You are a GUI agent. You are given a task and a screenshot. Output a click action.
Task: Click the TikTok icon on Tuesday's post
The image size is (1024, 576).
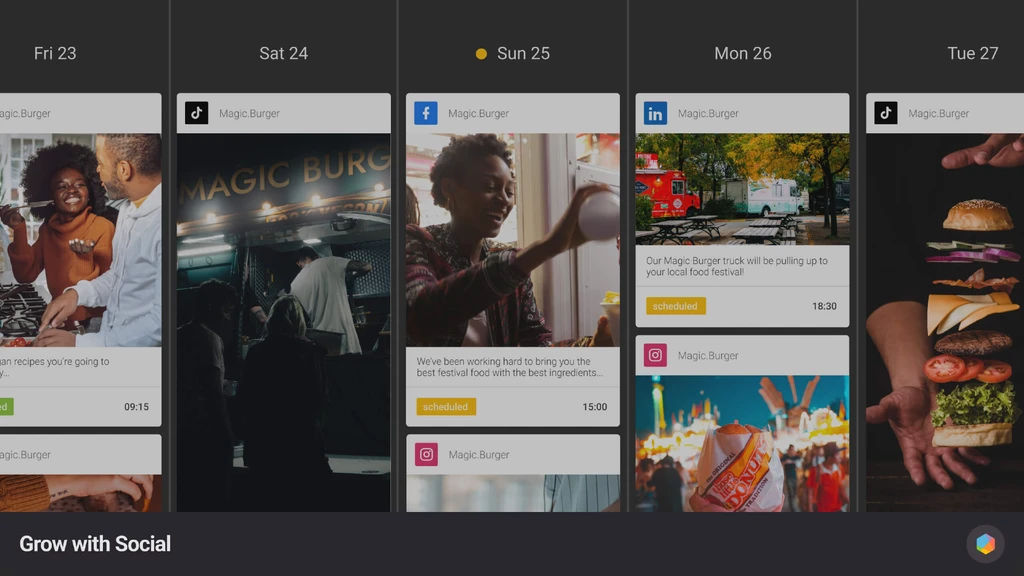pos(885,113)
